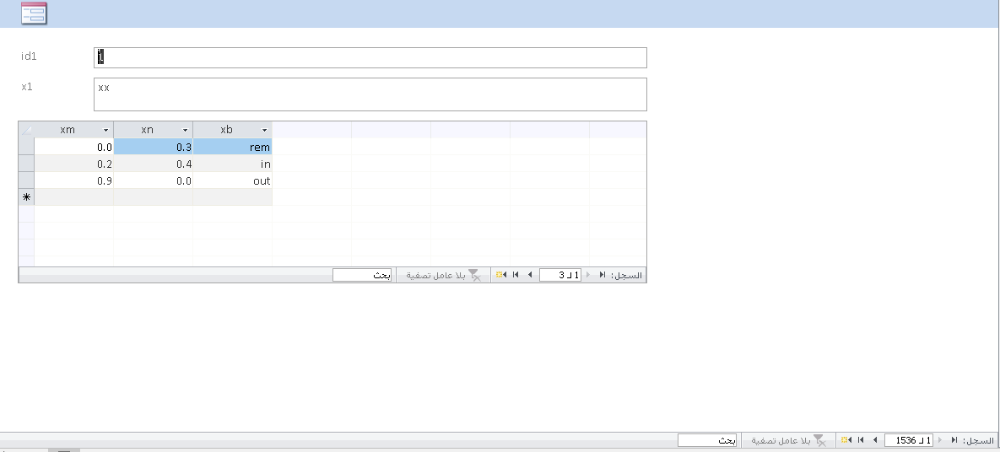Jump to last record in main form navigator
Viewport: 1000px width, 452px height.
point(861,441)
